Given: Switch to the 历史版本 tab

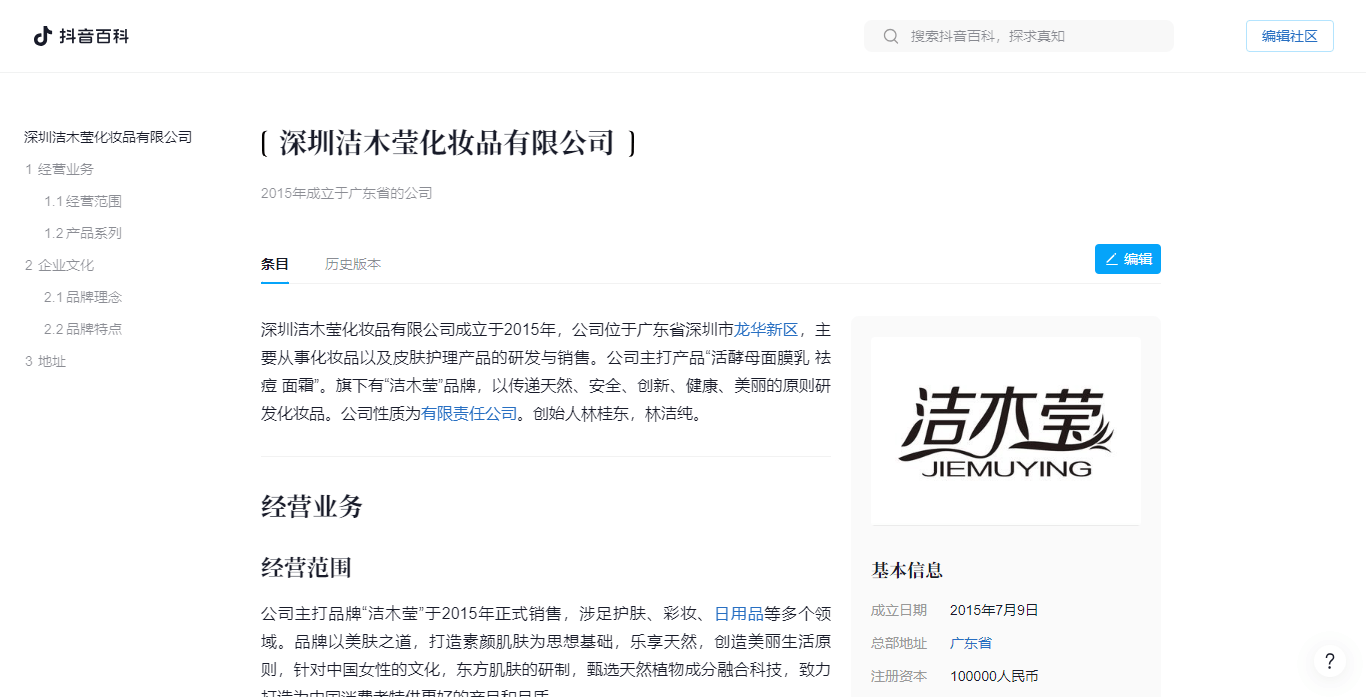Looking at the screenshot, I should point(352,264).
